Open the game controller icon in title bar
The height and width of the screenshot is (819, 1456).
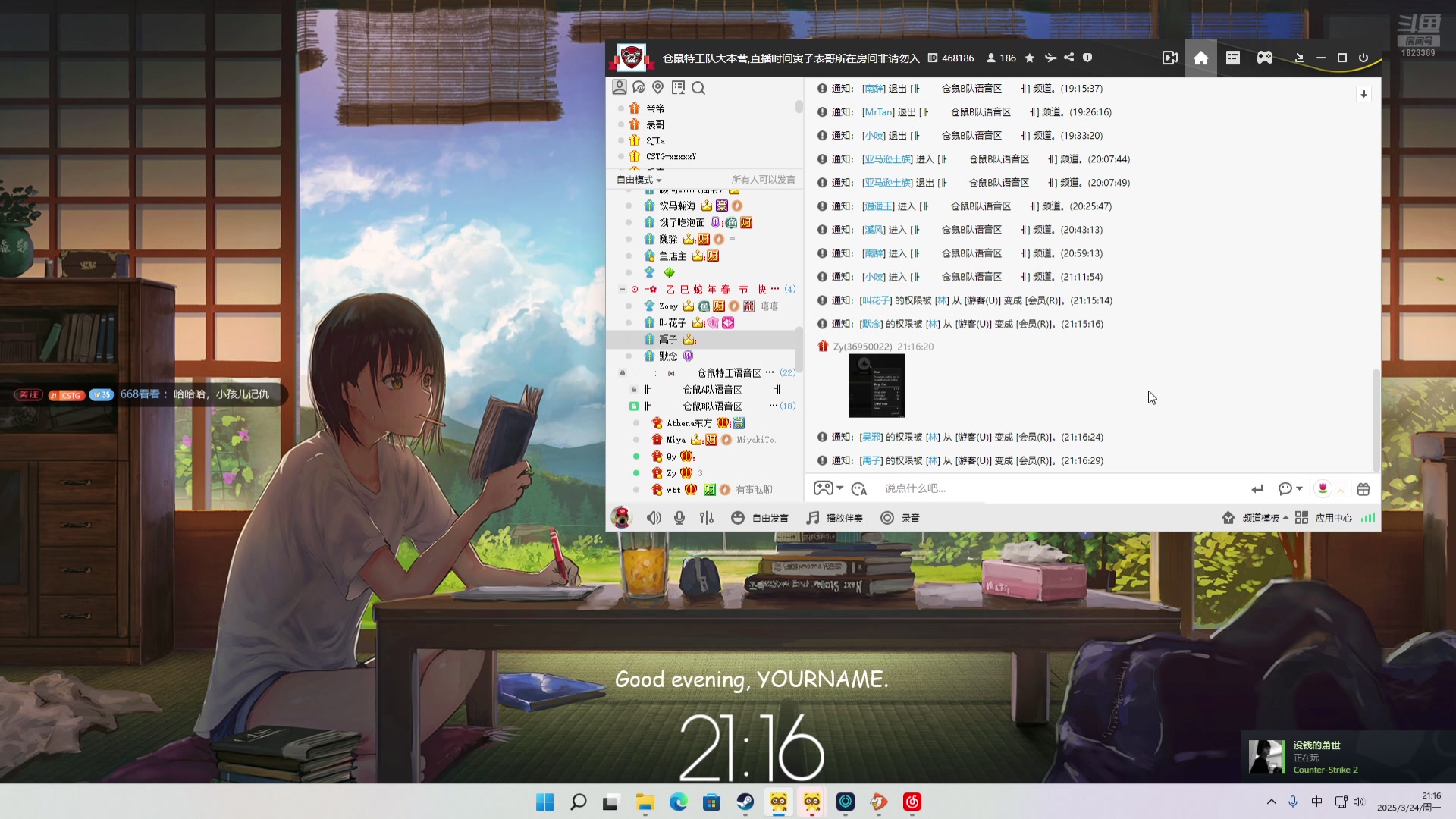[1265, 58]
